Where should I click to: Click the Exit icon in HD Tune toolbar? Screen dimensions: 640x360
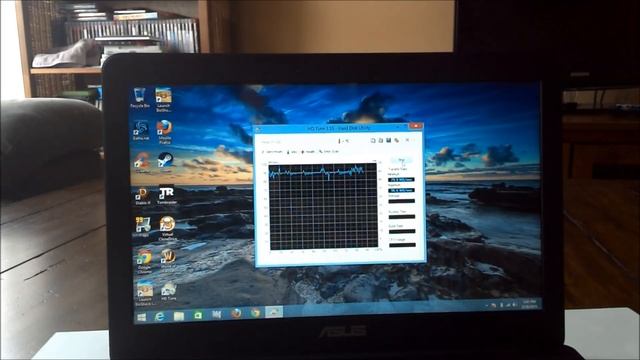point(407,140)
